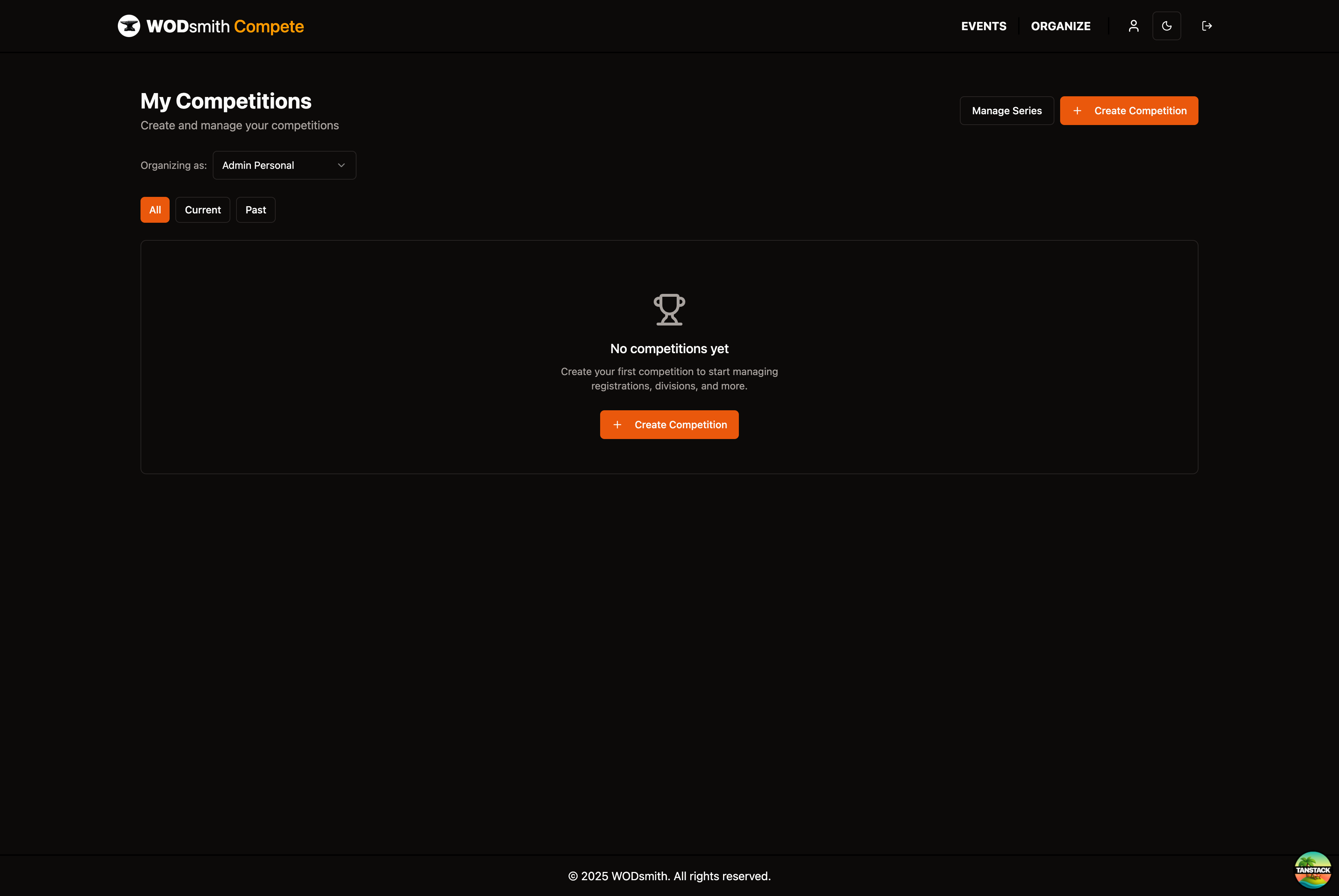Toggle dark mode with the moon icon
1339x896 pixels.
tap(1167, 26)
